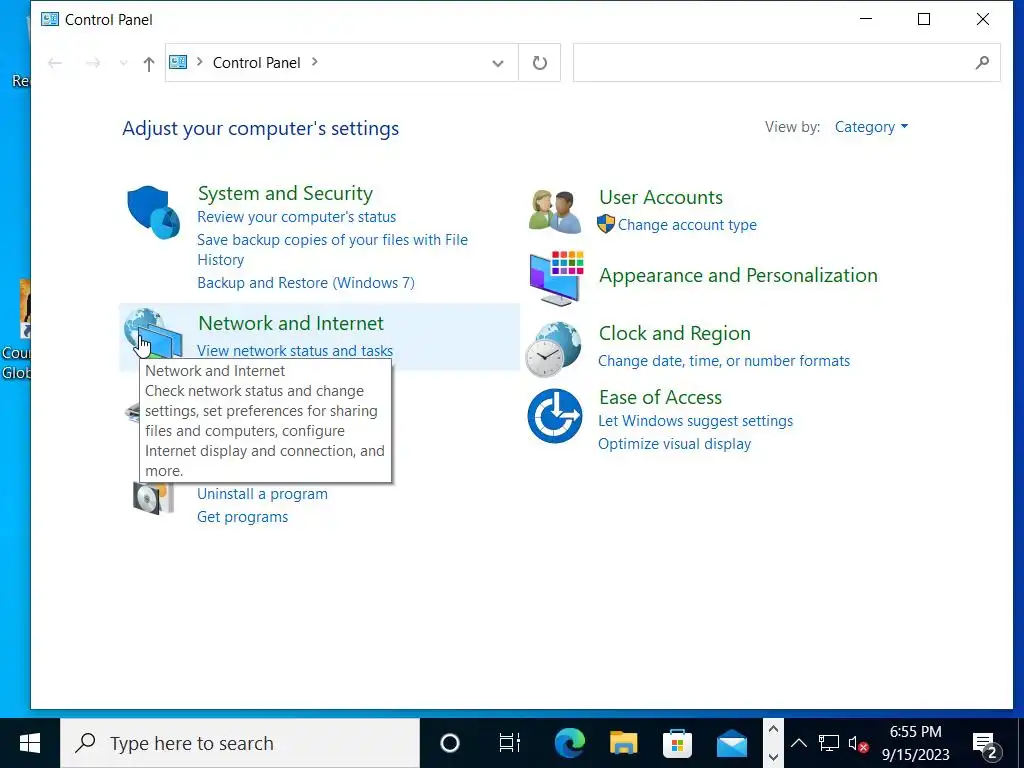Click the taskbar Type here to search box

tap(240, 743)
